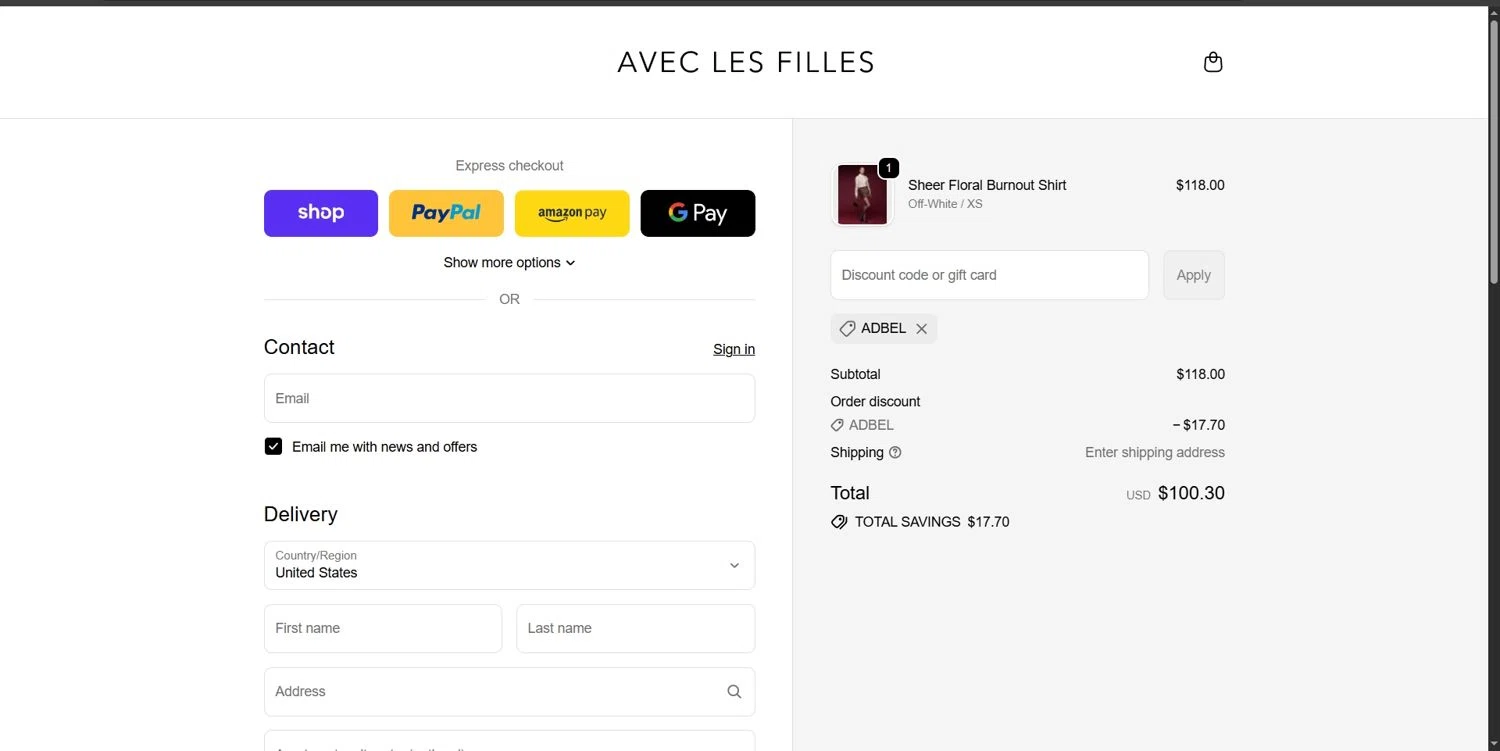This screenshot has width=1500, height=751.
Task: Open the Country/Region dropdown
Action: point(509,565)
